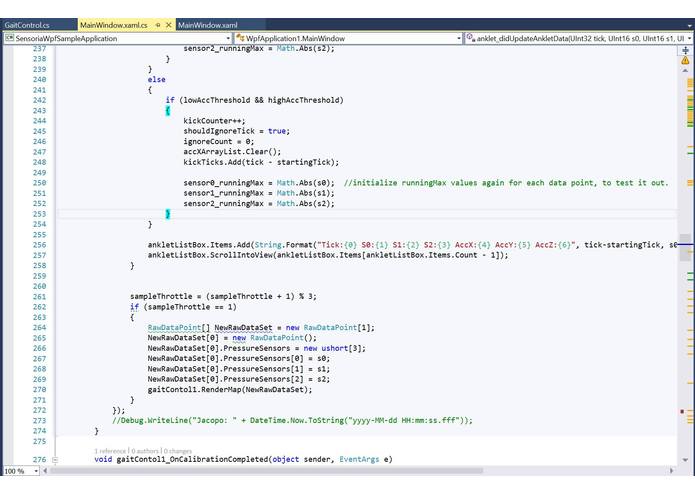Open the 100 % zoom dropdown
Viewport: 695px width, 494px height.
36,471
